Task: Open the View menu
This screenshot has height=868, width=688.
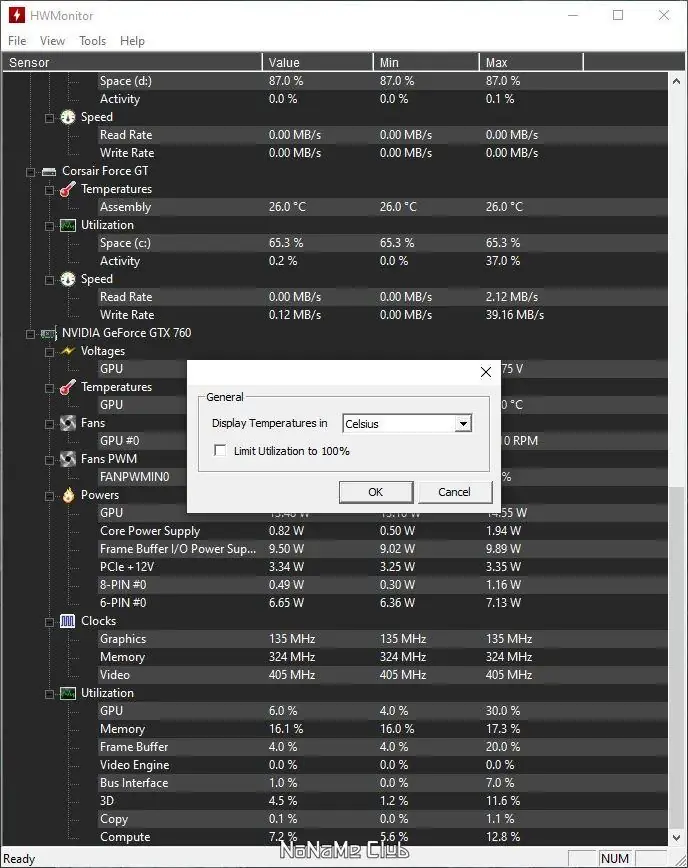Action: 52,41
